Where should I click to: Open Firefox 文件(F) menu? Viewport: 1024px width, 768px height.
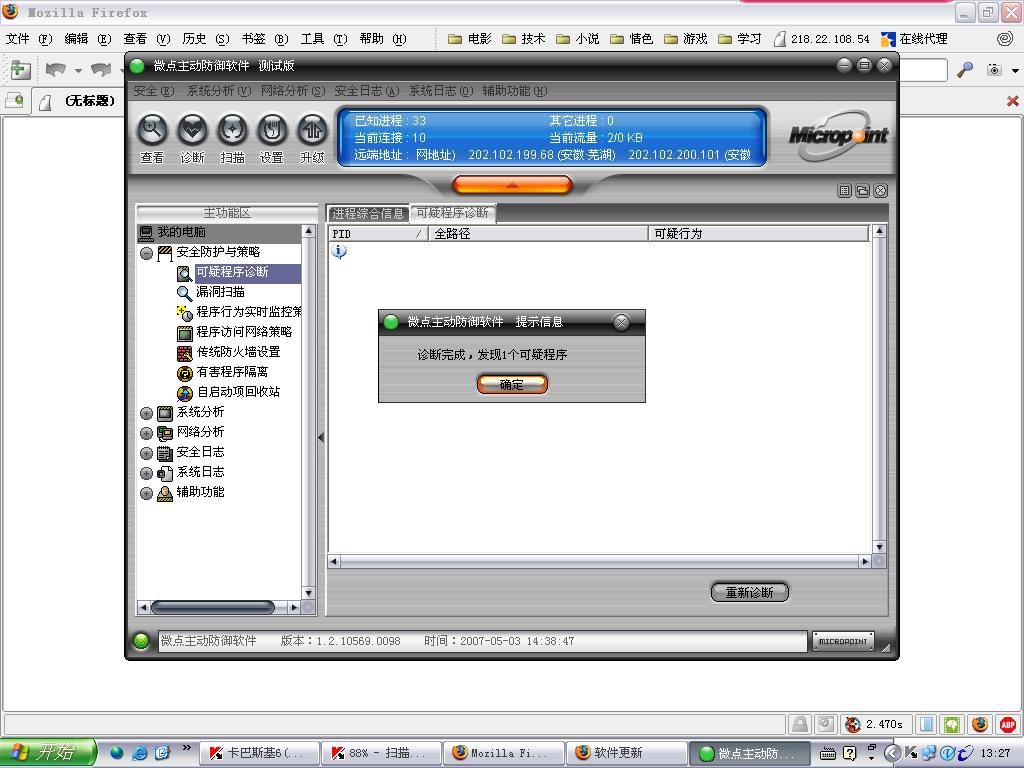click(29, 39)
